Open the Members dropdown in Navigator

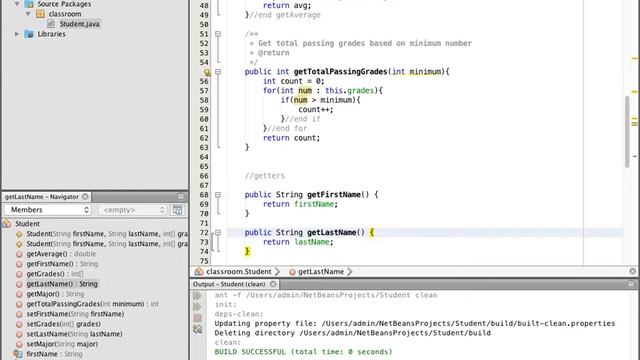pyautogui.click(x=47, y=210)
